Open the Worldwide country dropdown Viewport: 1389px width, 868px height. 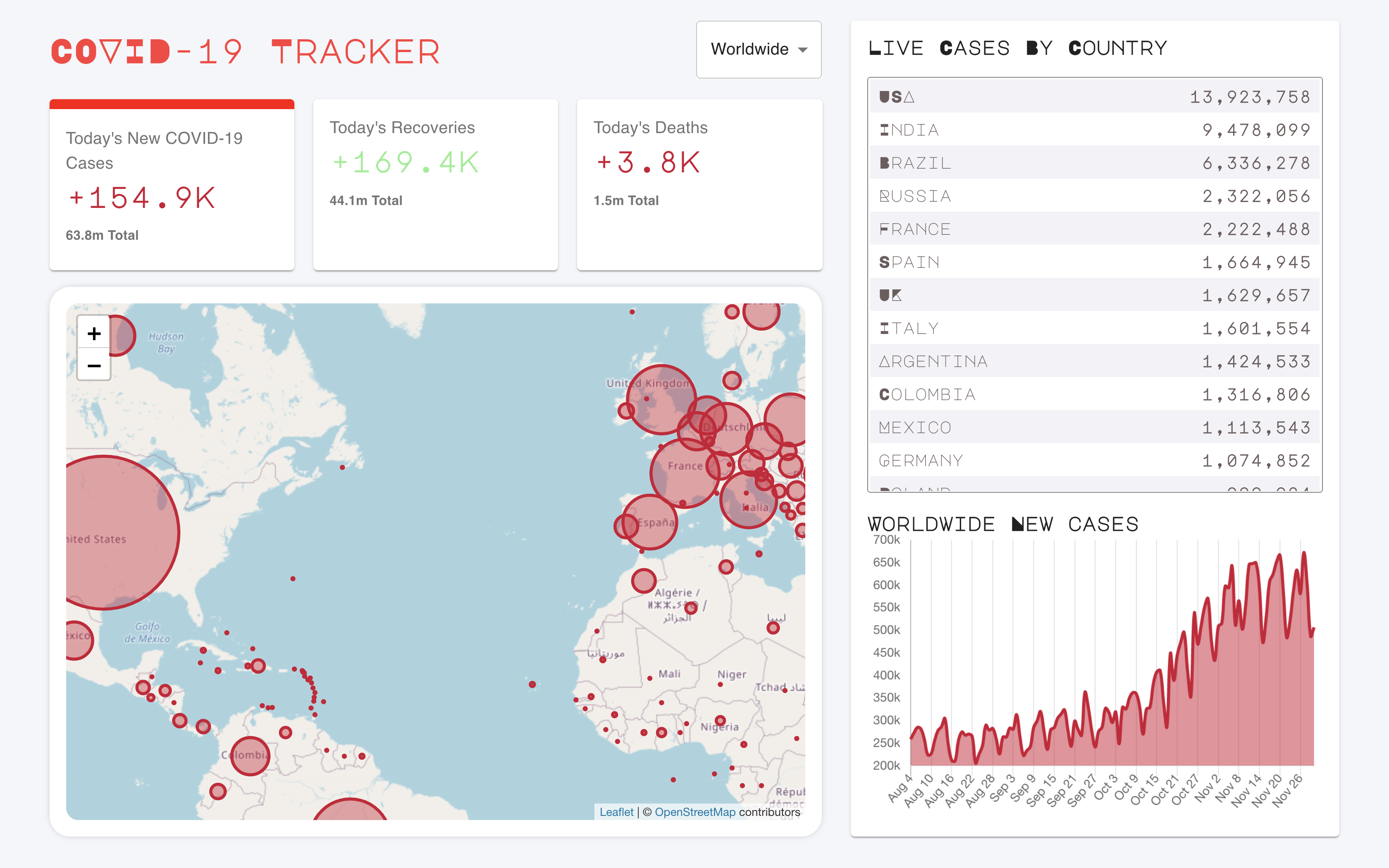(x=758, y=49)
